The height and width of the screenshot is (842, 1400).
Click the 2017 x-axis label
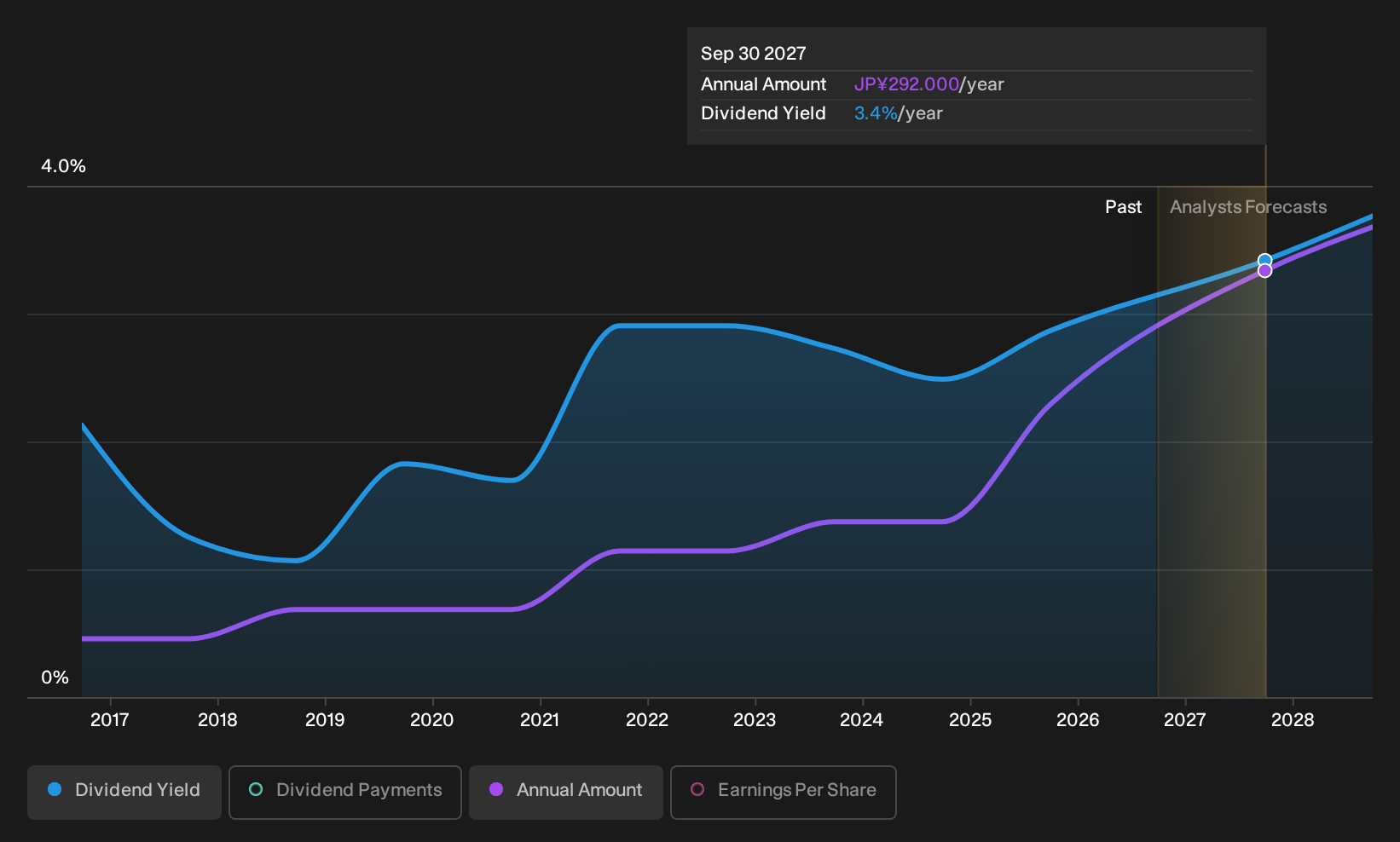tap(110, 720)
